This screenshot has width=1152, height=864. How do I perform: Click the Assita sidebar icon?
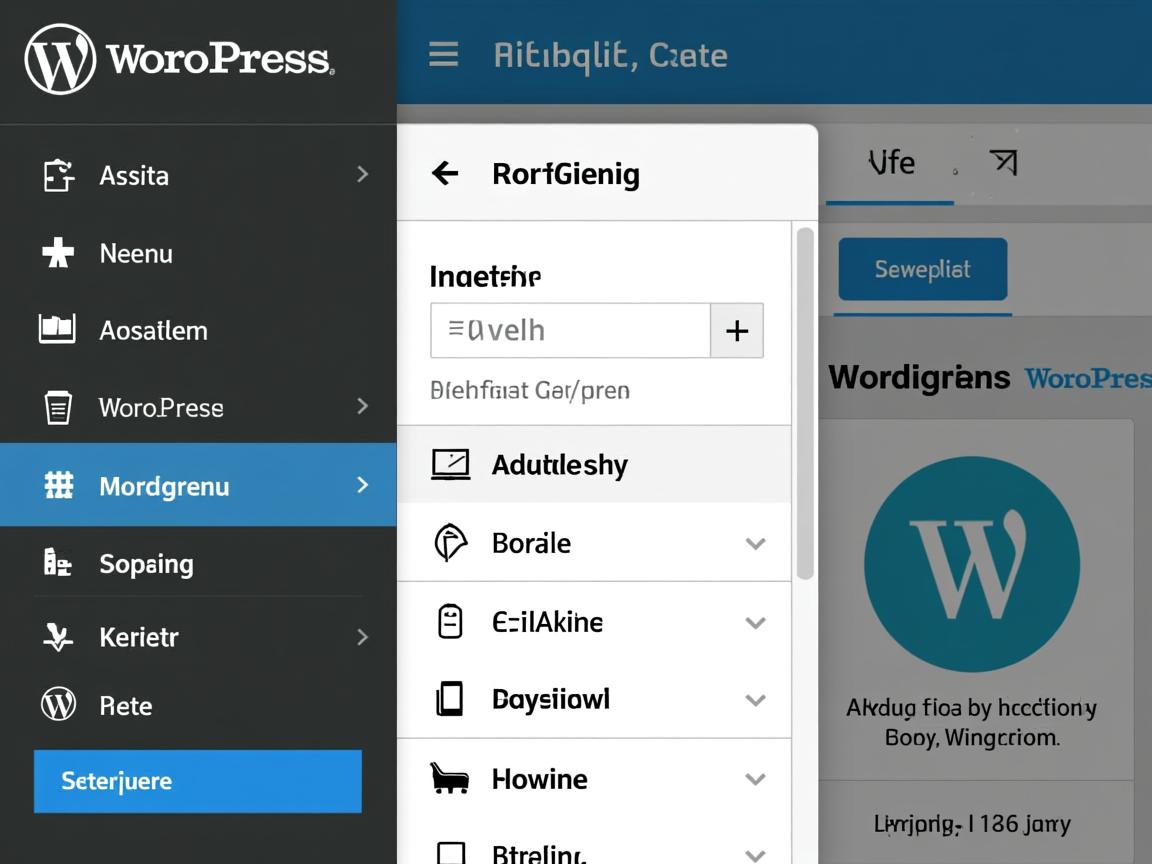point(59,176)
